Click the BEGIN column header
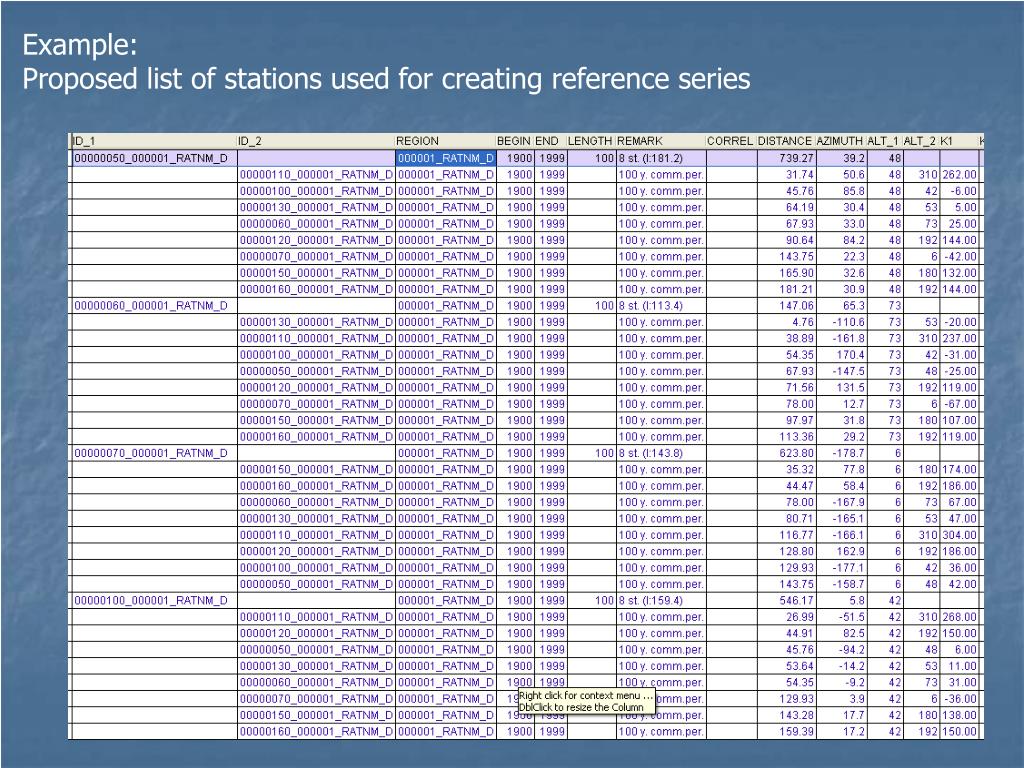Image resolution: width=1024 pixels, height=768 pixels. pos(515,141)
